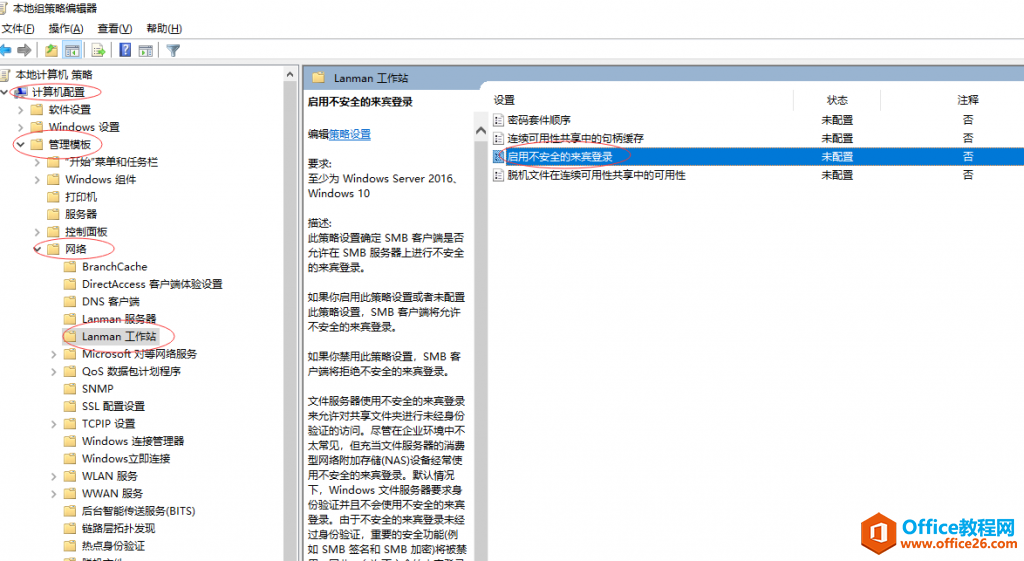Go back with the blue arrow
The height and width of the screenshot is (561, 1024).
point(6,50)
